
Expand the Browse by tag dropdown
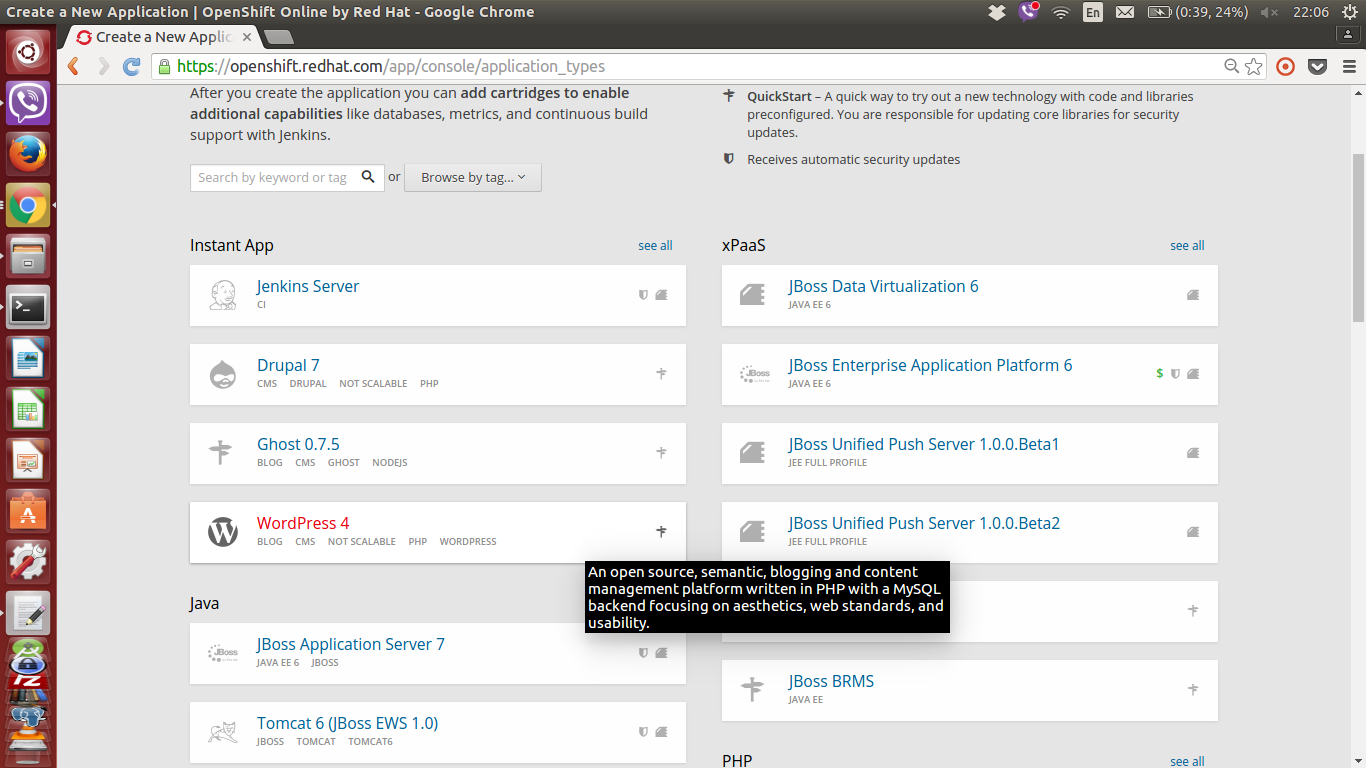(x=472, y=177)
